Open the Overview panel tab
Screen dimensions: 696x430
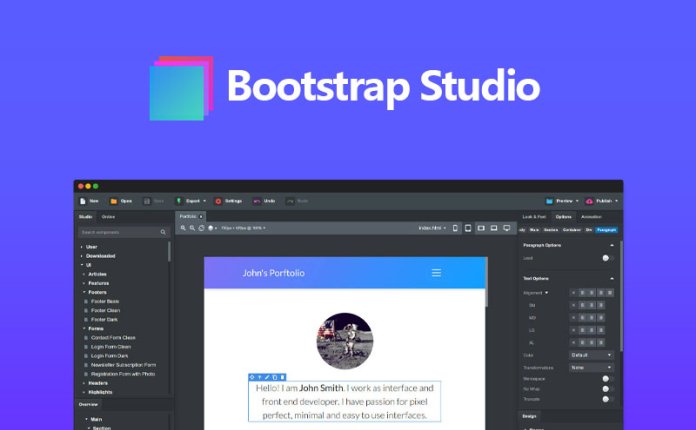(88, 404)
